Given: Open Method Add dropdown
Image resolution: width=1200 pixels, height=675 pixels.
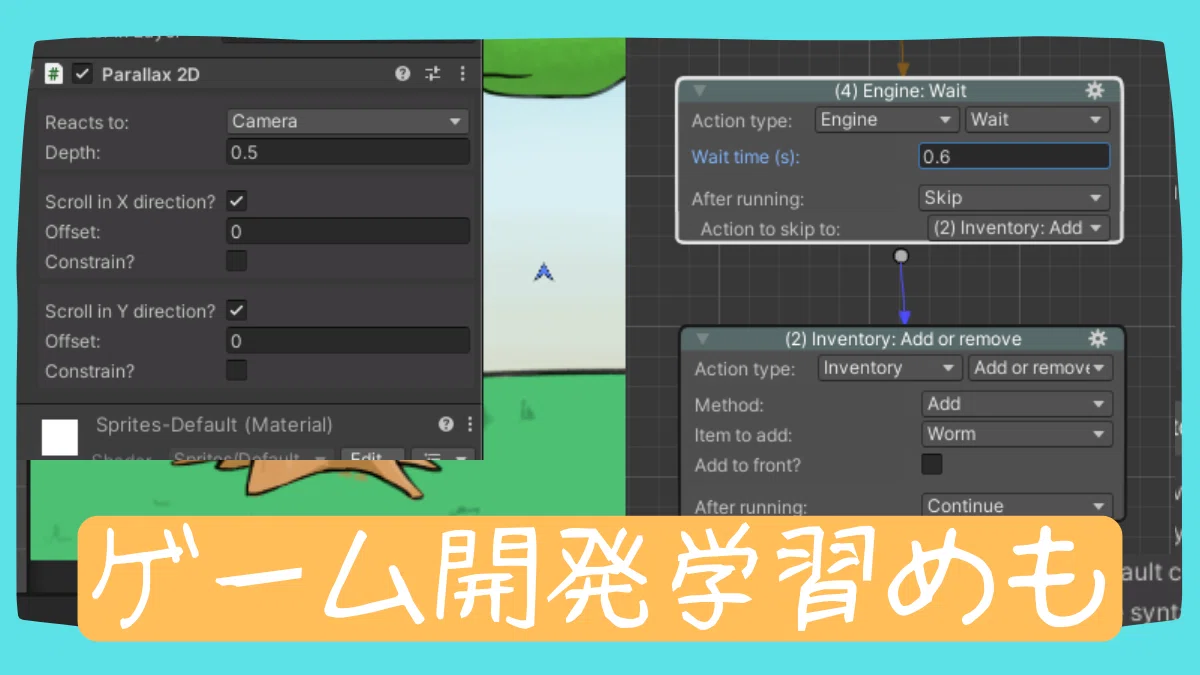Looking at the screenshot, I should [x=1016, y=404].
